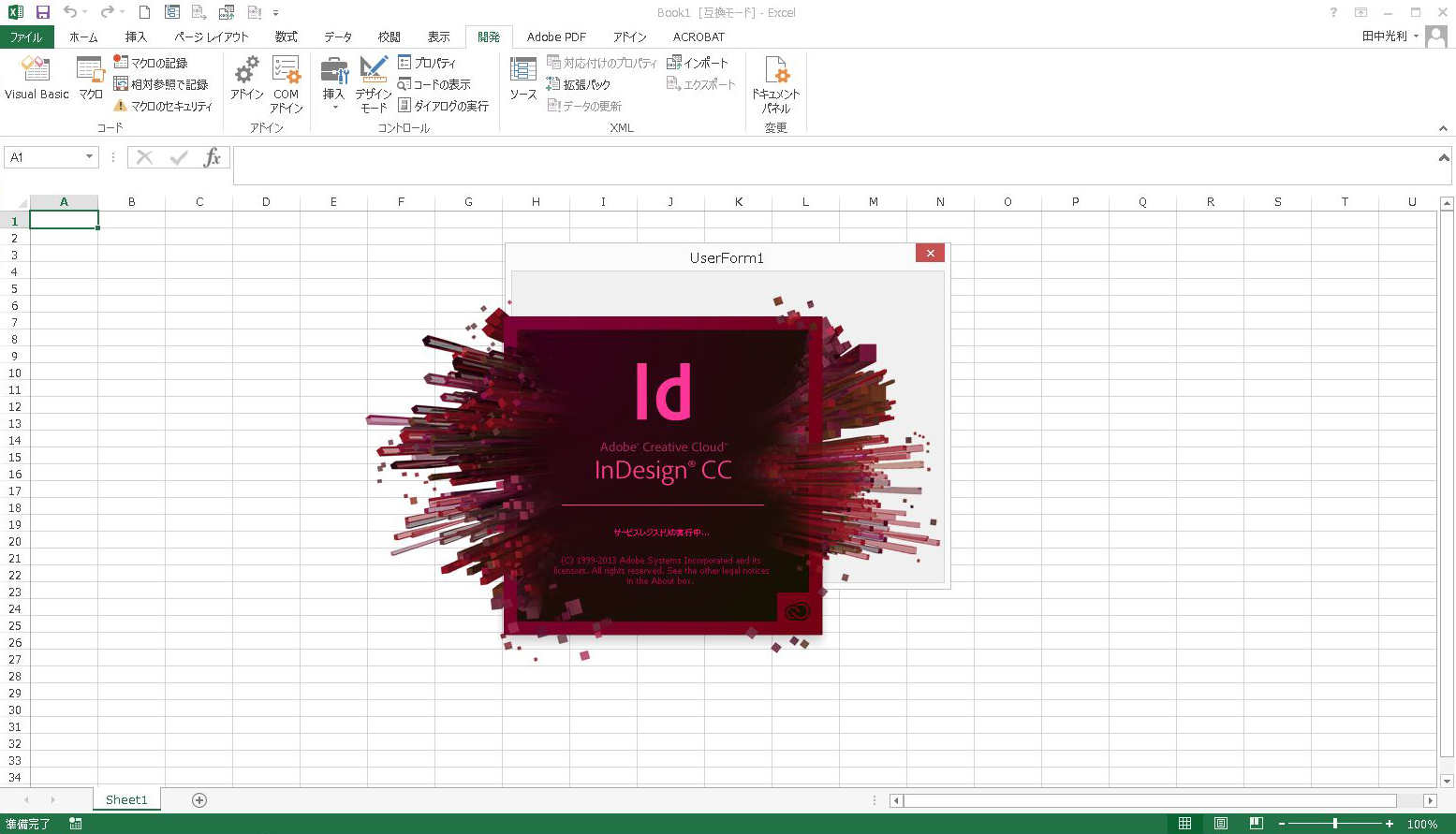The image size is (1456, 834).
Task: Open マクロのセキュリティ settings
Action: pyautogui.click(x=163, y=106)
